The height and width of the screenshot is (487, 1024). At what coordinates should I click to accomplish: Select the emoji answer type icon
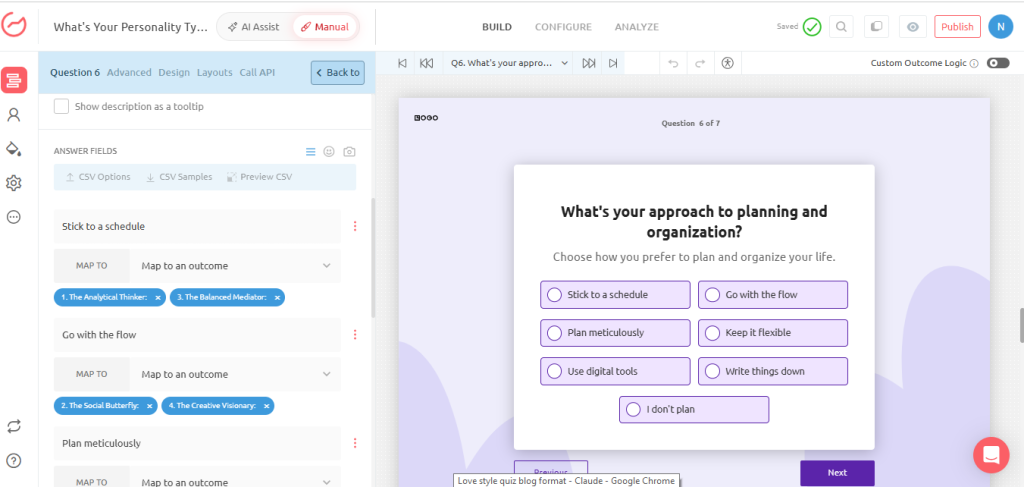(329, 151)
